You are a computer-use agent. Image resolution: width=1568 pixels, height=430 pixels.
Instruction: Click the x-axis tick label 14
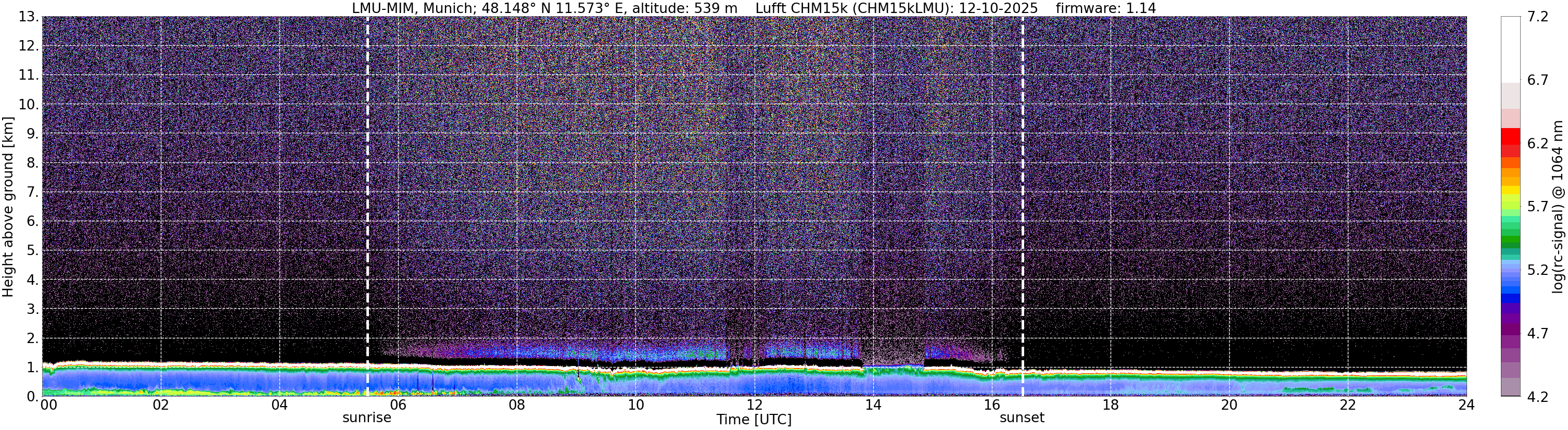pyautogui.click(x=873, y=406)
